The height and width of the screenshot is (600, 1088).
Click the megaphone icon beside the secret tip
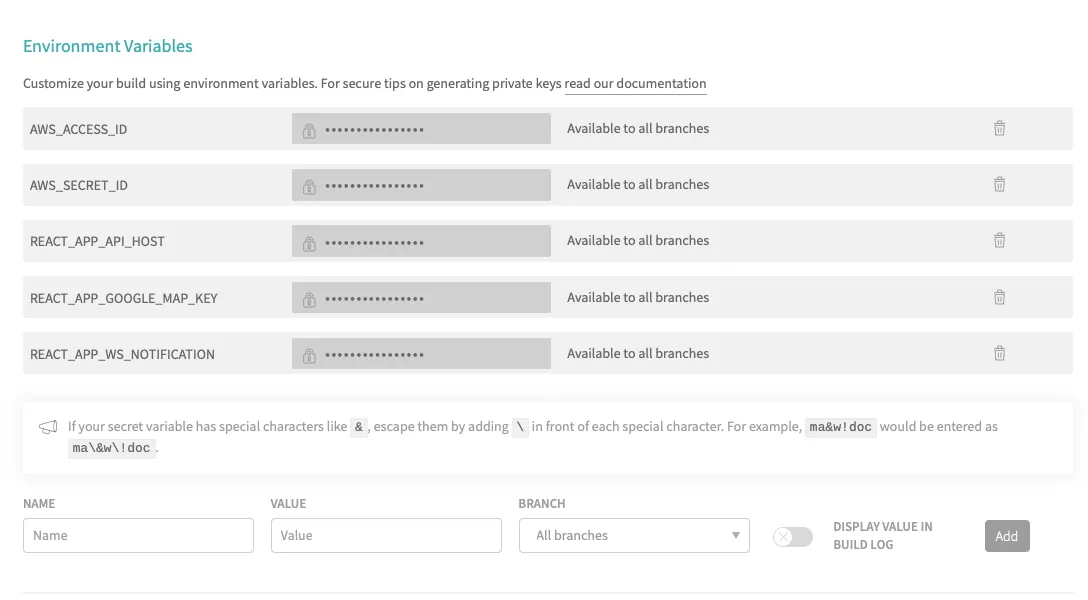coord(47,427)
